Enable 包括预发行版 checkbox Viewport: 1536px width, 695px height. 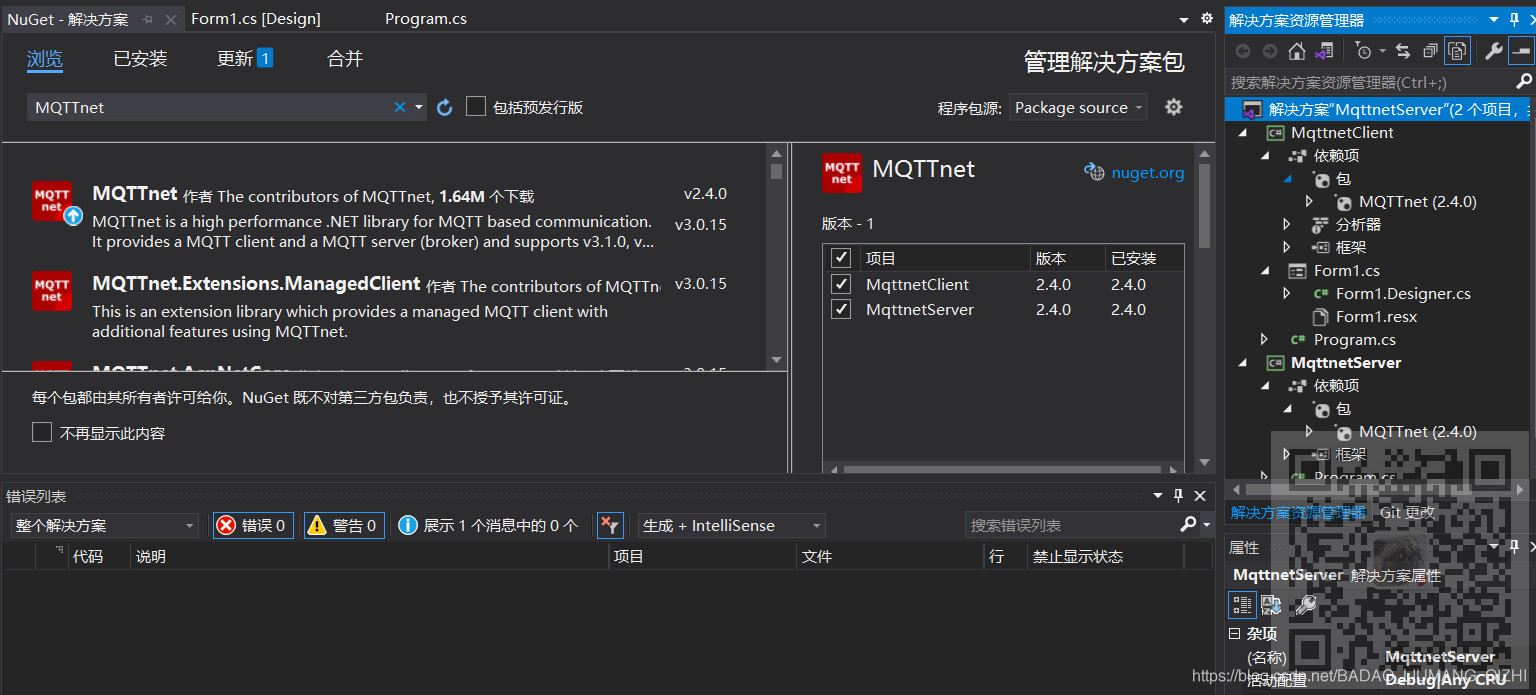point(476,106)
